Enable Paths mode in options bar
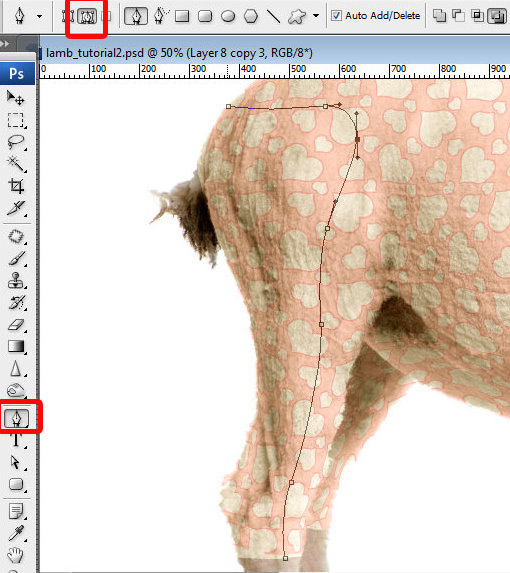Screen dimensions: 510x573 pos(87,16)
